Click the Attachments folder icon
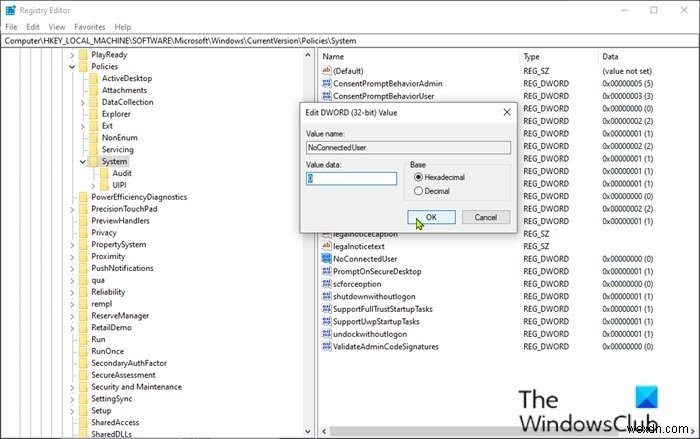The image size is (700, 439). click(x=94, y=90)
